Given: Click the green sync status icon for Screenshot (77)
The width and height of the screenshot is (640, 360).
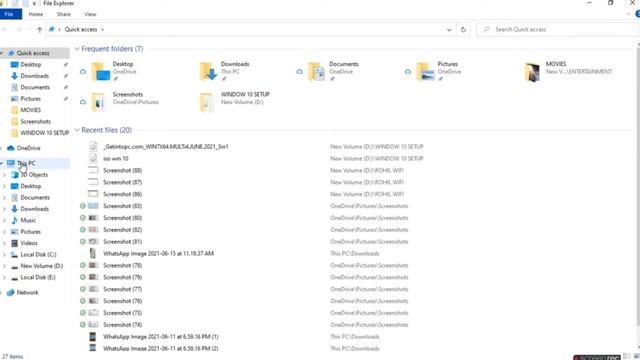Looking at the screenshot, I should point(83,289).
